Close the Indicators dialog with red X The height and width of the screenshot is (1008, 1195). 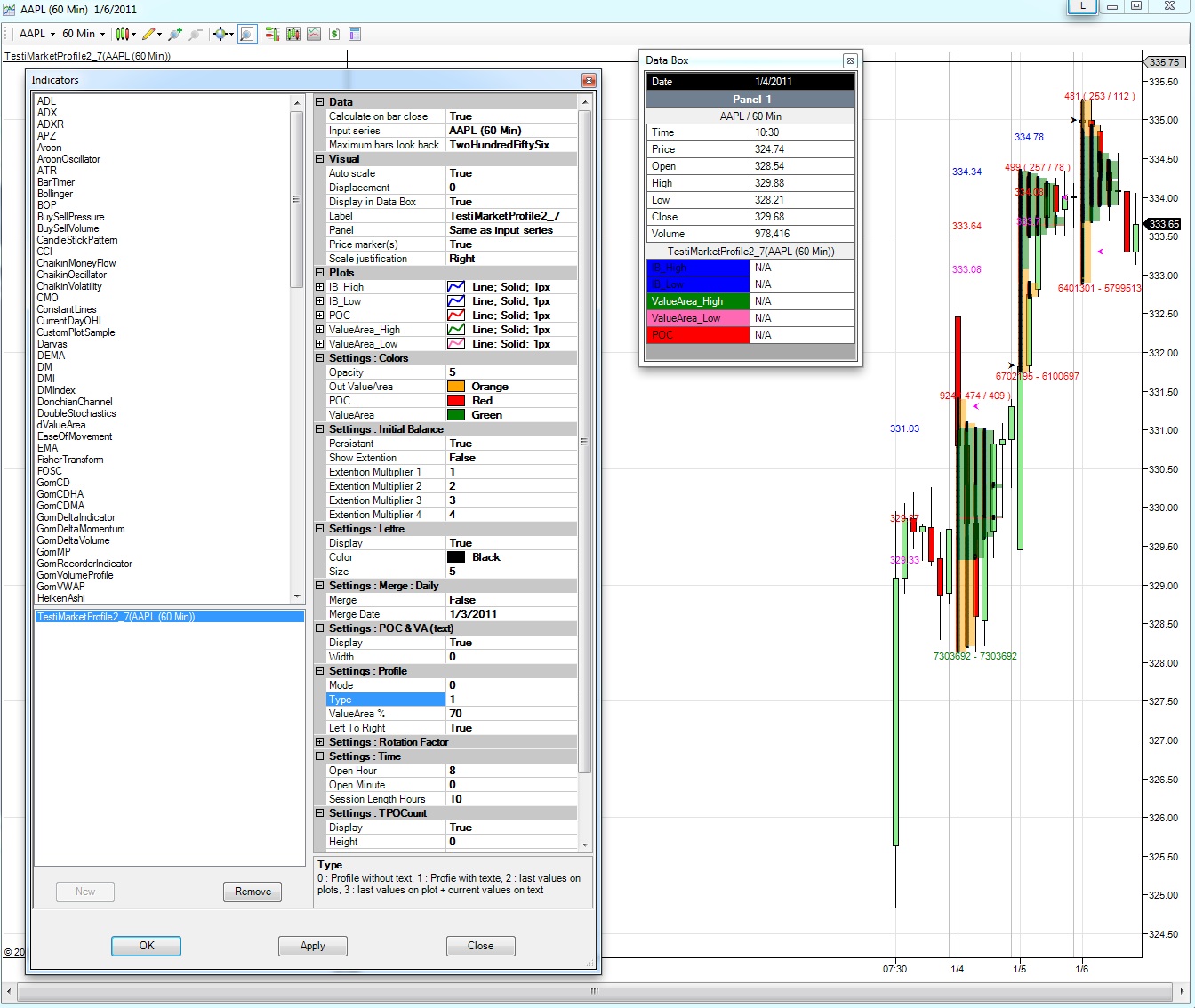(x=588, y=80)
